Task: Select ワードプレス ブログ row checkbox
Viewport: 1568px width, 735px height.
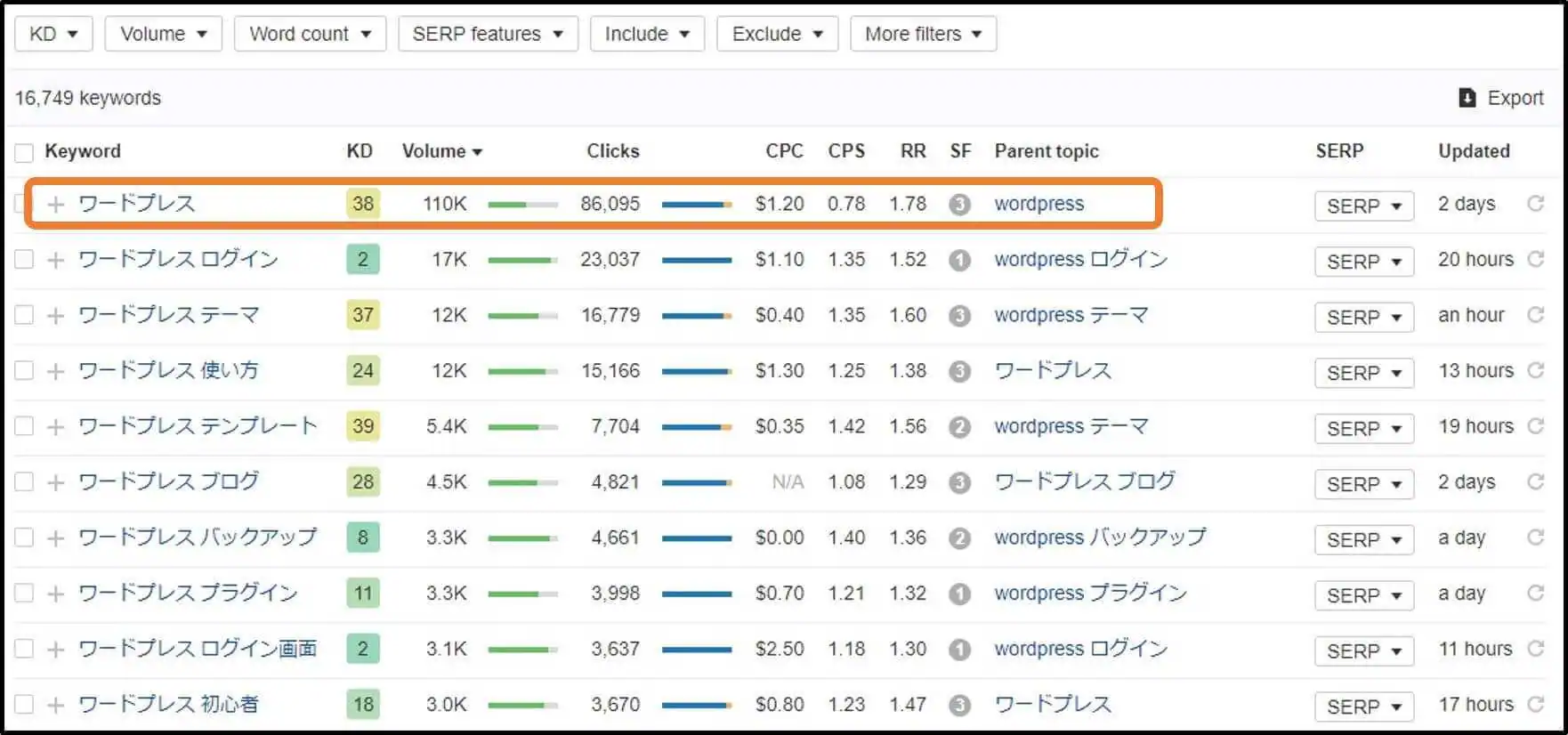Action: 24,481
